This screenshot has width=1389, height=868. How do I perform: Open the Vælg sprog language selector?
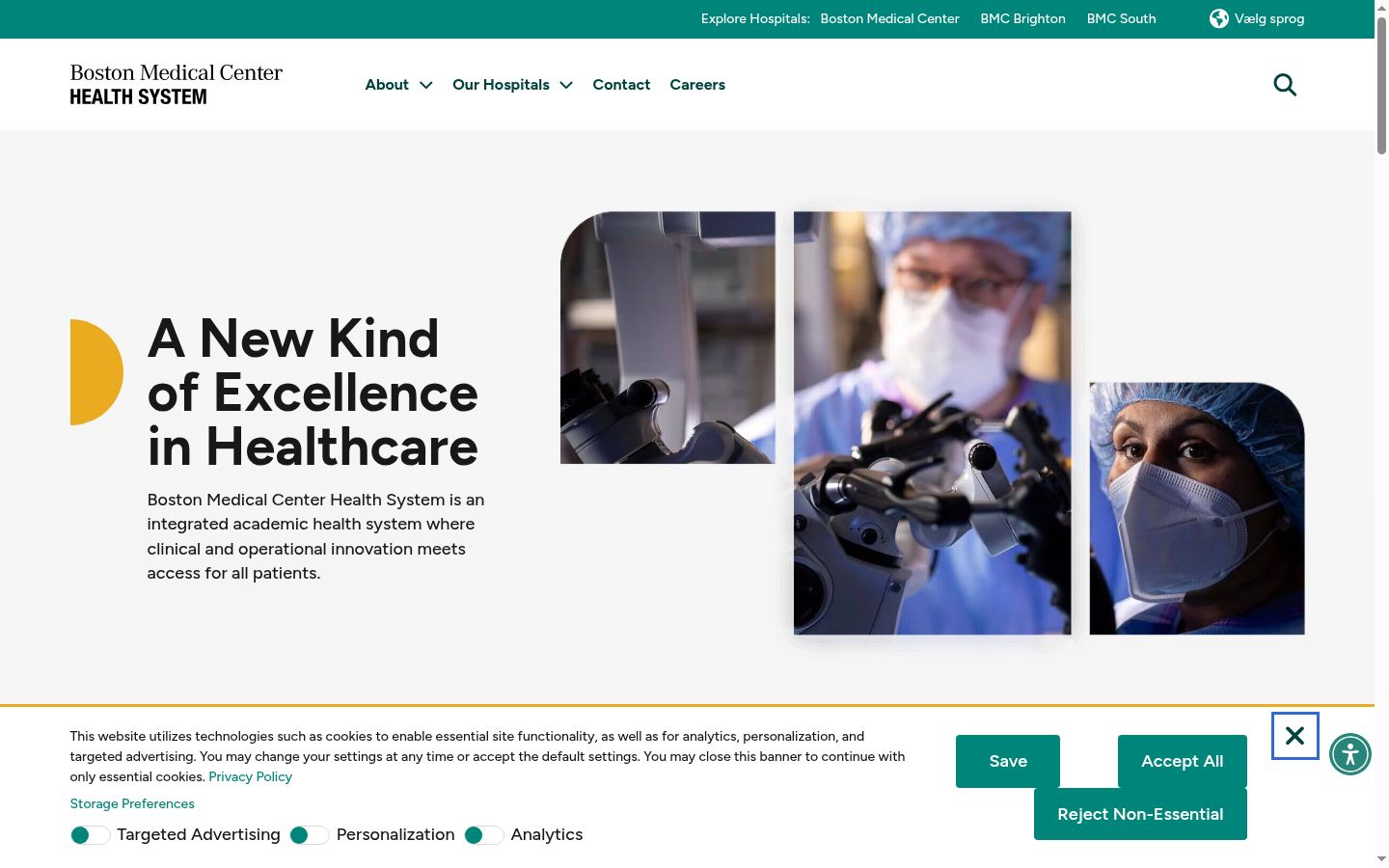1257,18
